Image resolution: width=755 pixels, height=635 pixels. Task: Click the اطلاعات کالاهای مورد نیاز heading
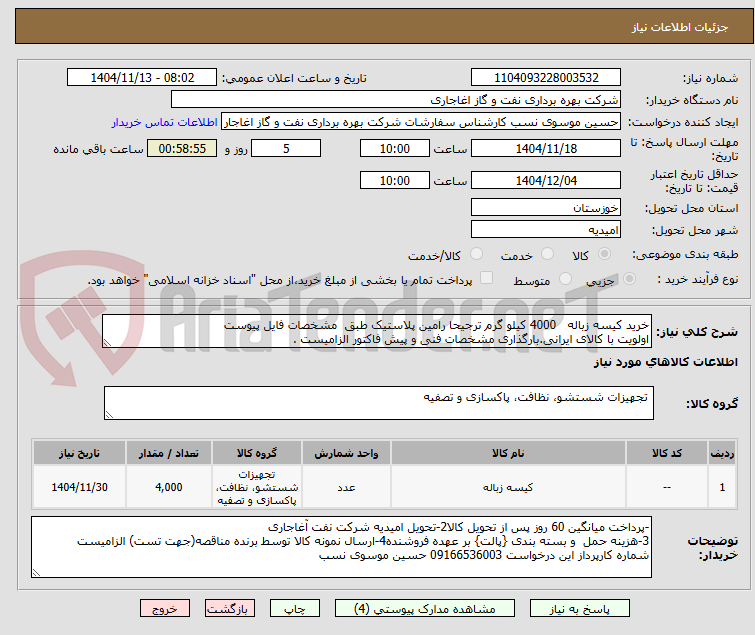[x=665, y=362]
